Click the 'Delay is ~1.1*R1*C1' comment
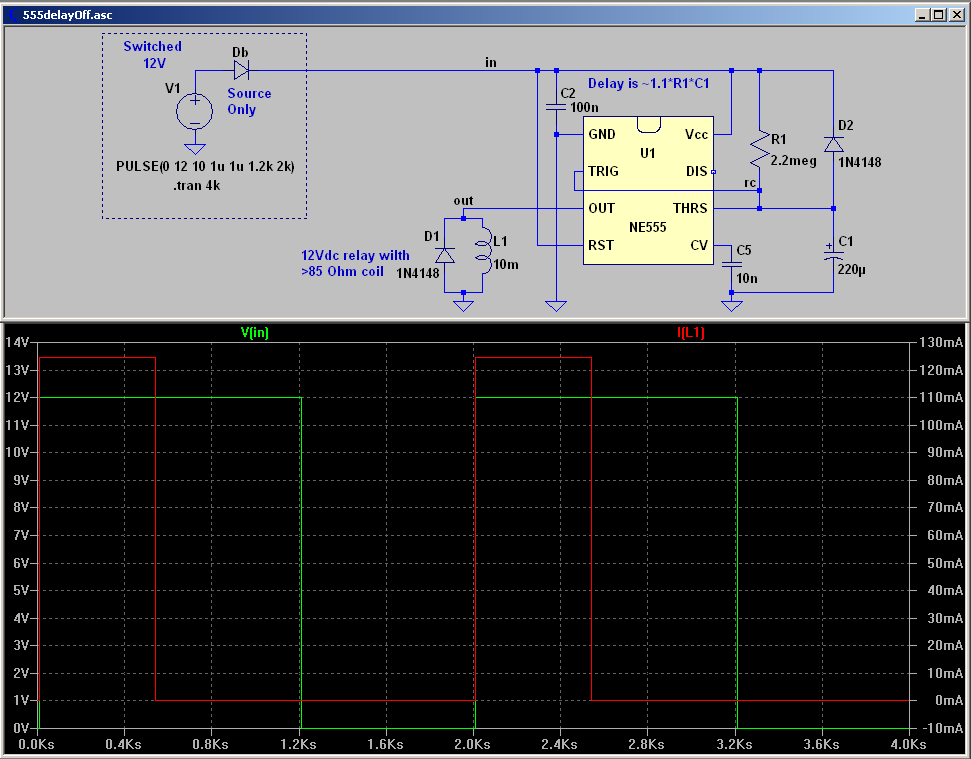 (x=648, y=84)
